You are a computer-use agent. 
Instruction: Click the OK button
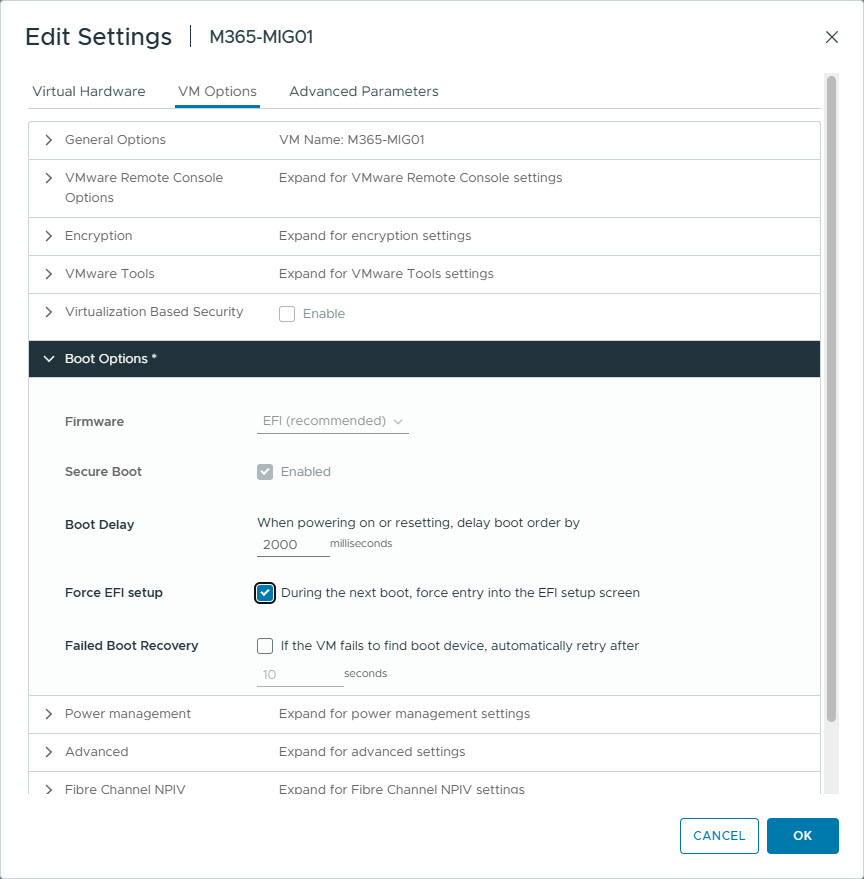(x=802, y=836)
